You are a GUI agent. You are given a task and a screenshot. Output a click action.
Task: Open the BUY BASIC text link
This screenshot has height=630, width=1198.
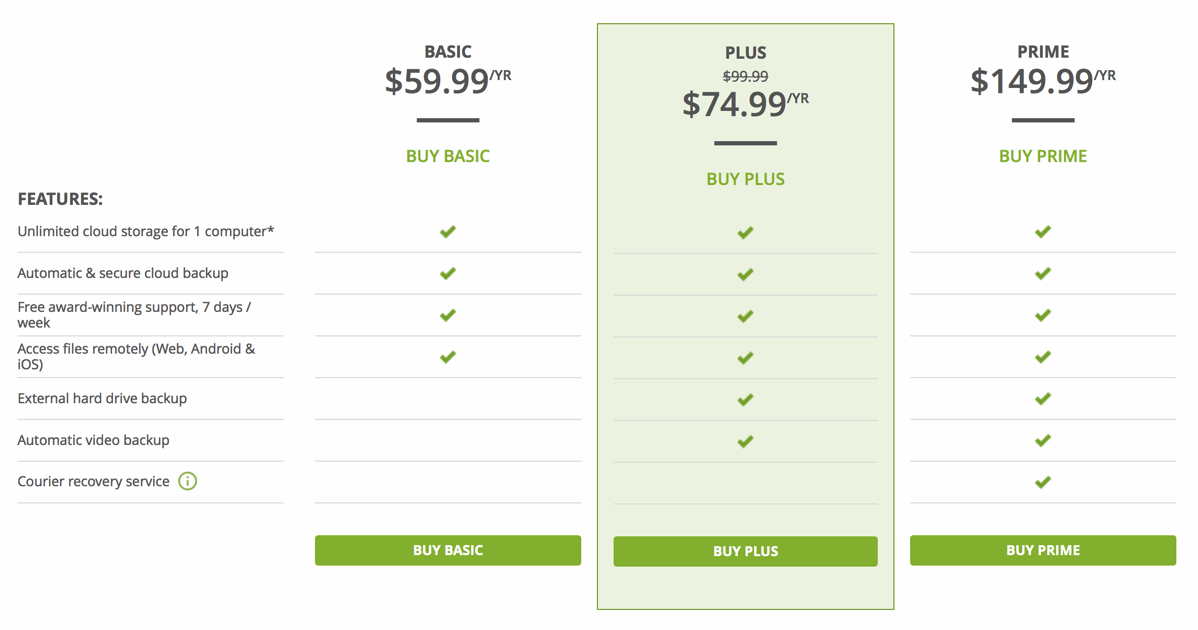448,156
